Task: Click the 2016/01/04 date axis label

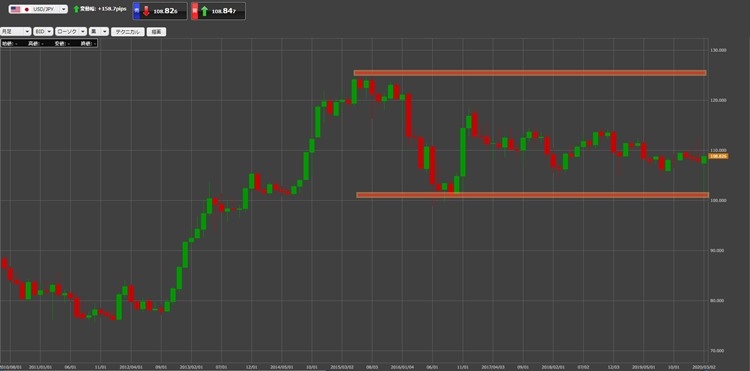Action: click(x=402, y=368)
